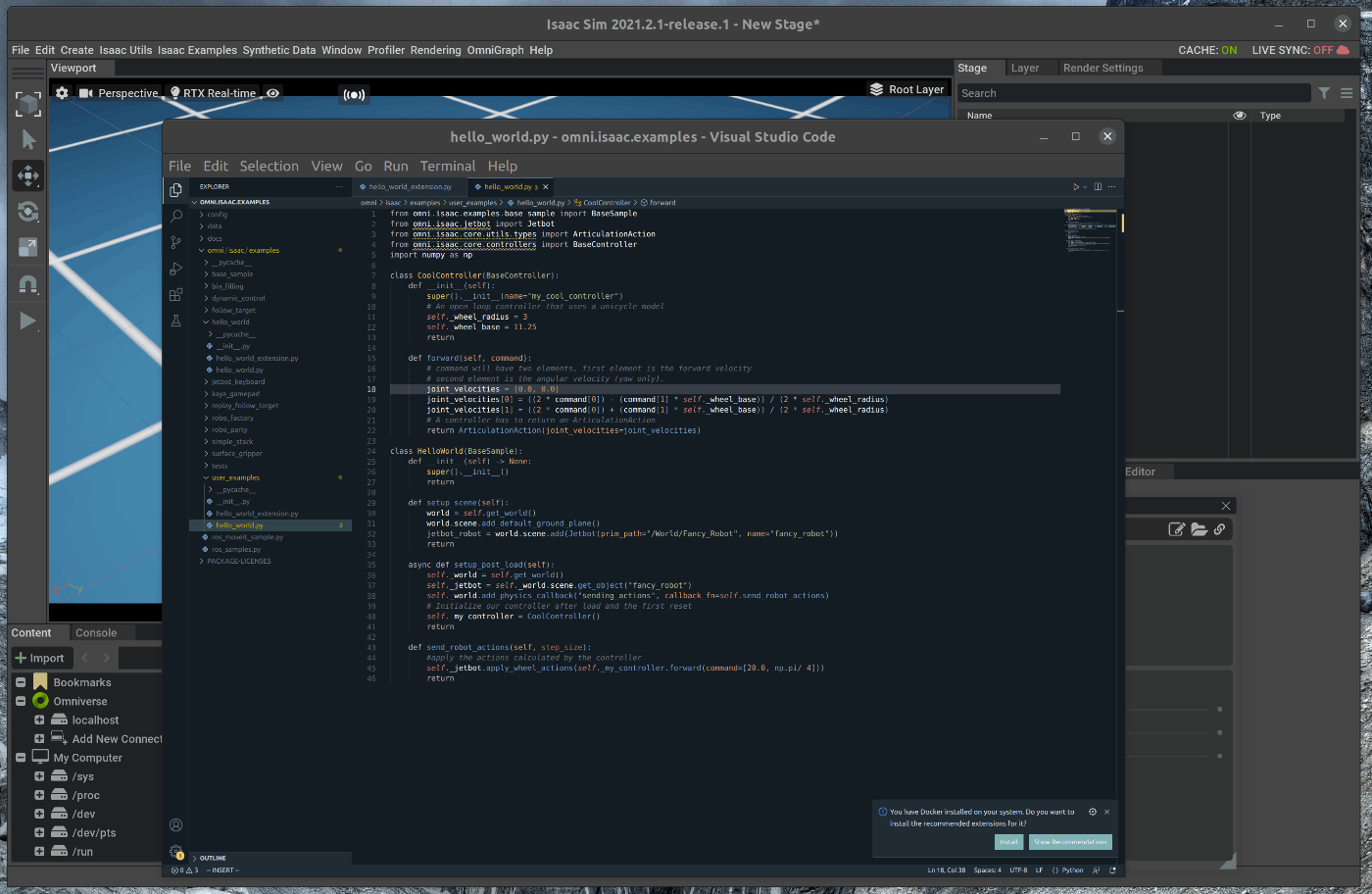Open the Perspective camera dropdown
This screenshot has width=1372, height=894.
coord(119,93)
